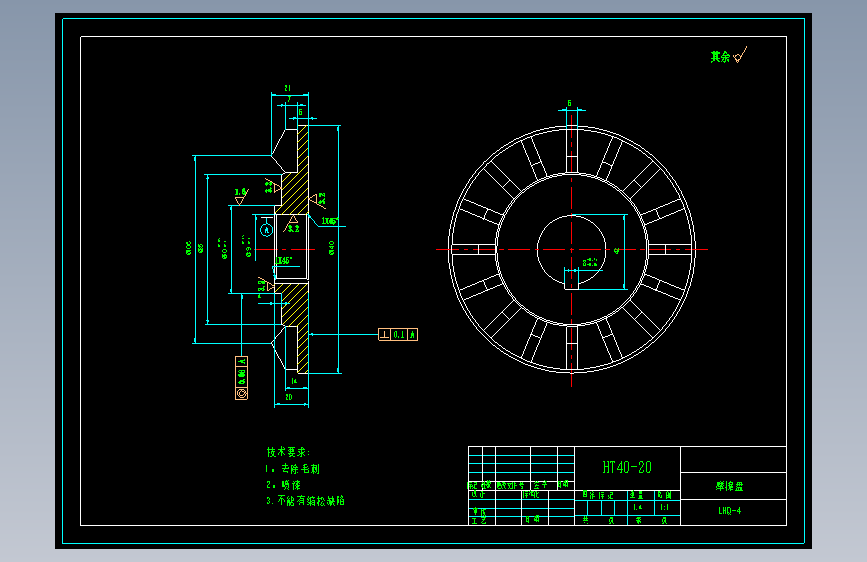This screenshot has height=562, width=867.
Task: Click requirement line 1. 去除毛刺
Action: pos(293,469)
